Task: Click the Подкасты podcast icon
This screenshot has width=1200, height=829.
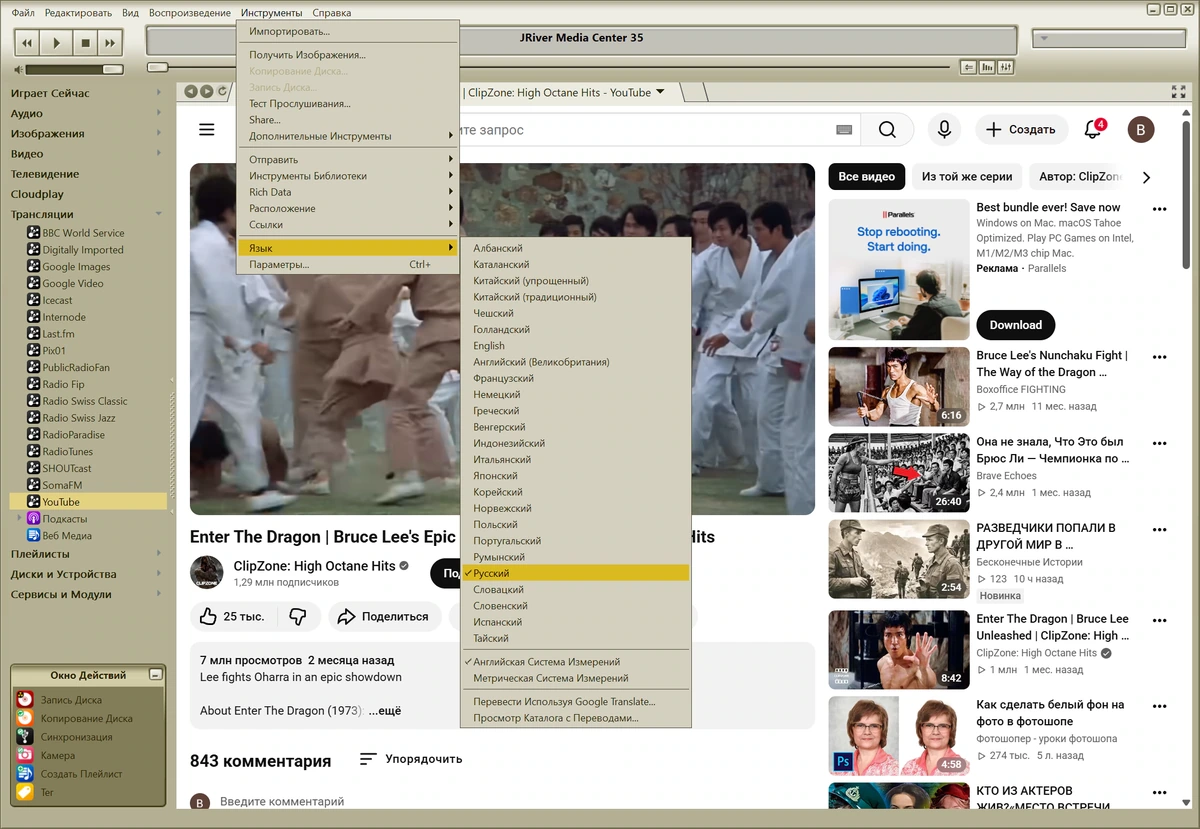Action: click(x=33, y=519)
